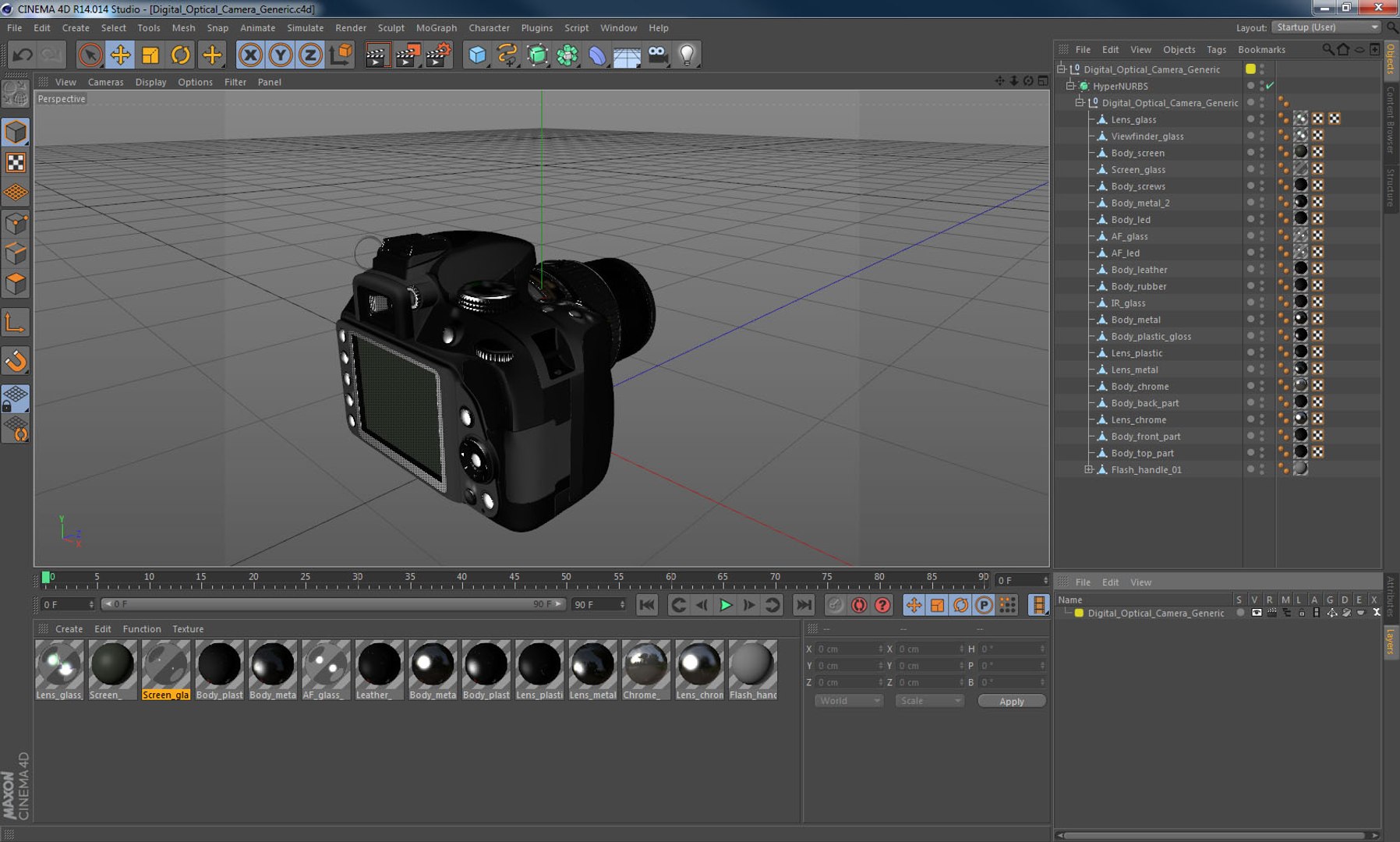Select the Body_plastic_gloss object
The height and width of the screenshot is (842, 1400).
point(1151,336)
